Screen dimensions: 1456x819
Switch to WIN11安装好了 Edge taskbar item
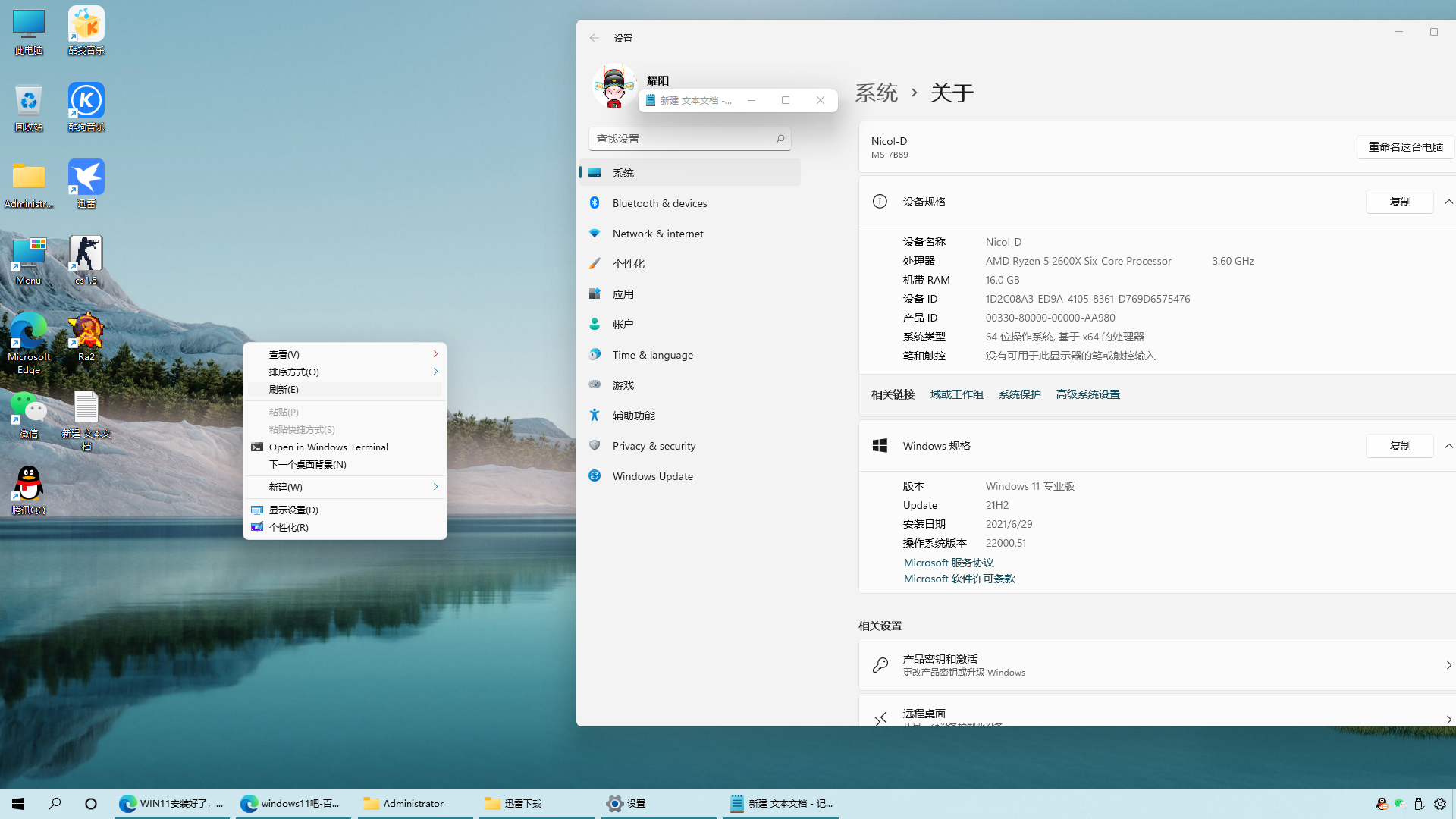click(x=172, y=804)
